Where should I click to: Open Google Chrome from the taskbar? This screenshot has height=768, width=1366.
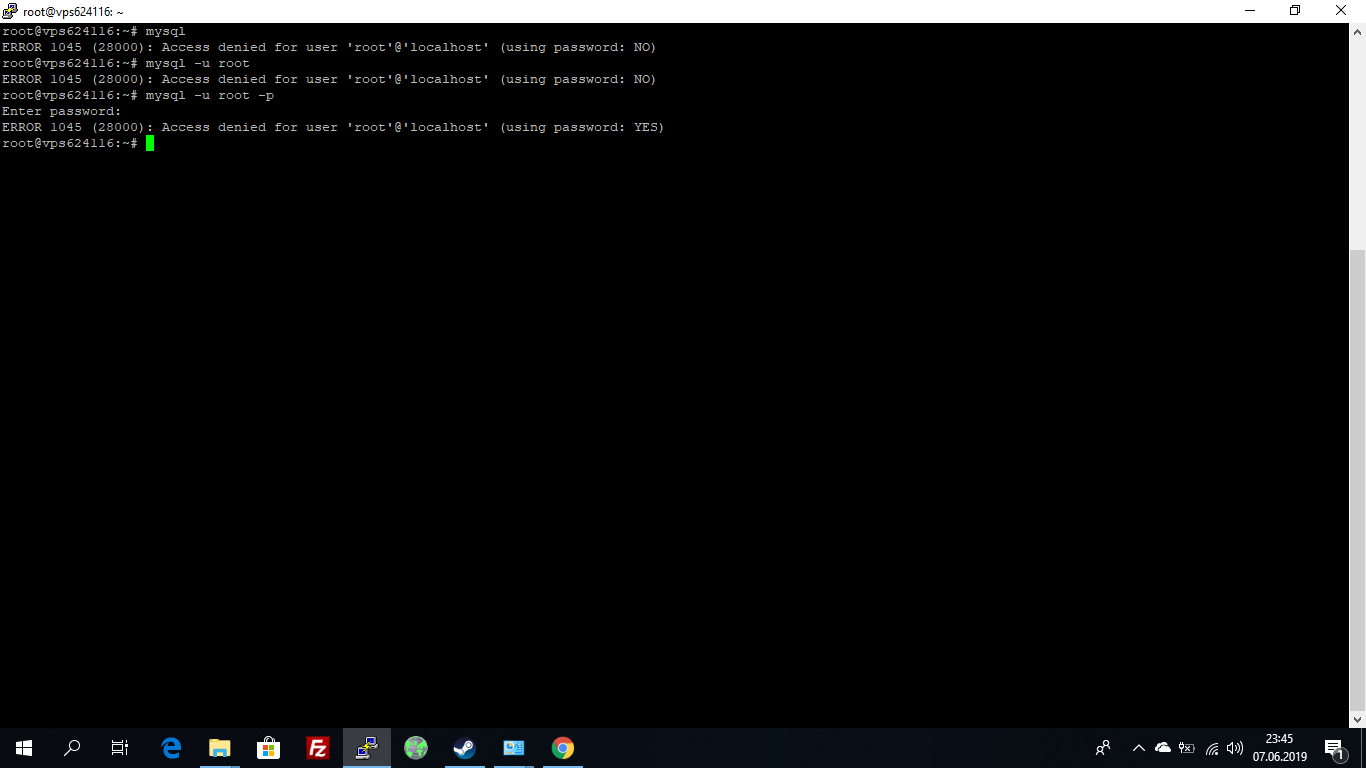(563, 748)
